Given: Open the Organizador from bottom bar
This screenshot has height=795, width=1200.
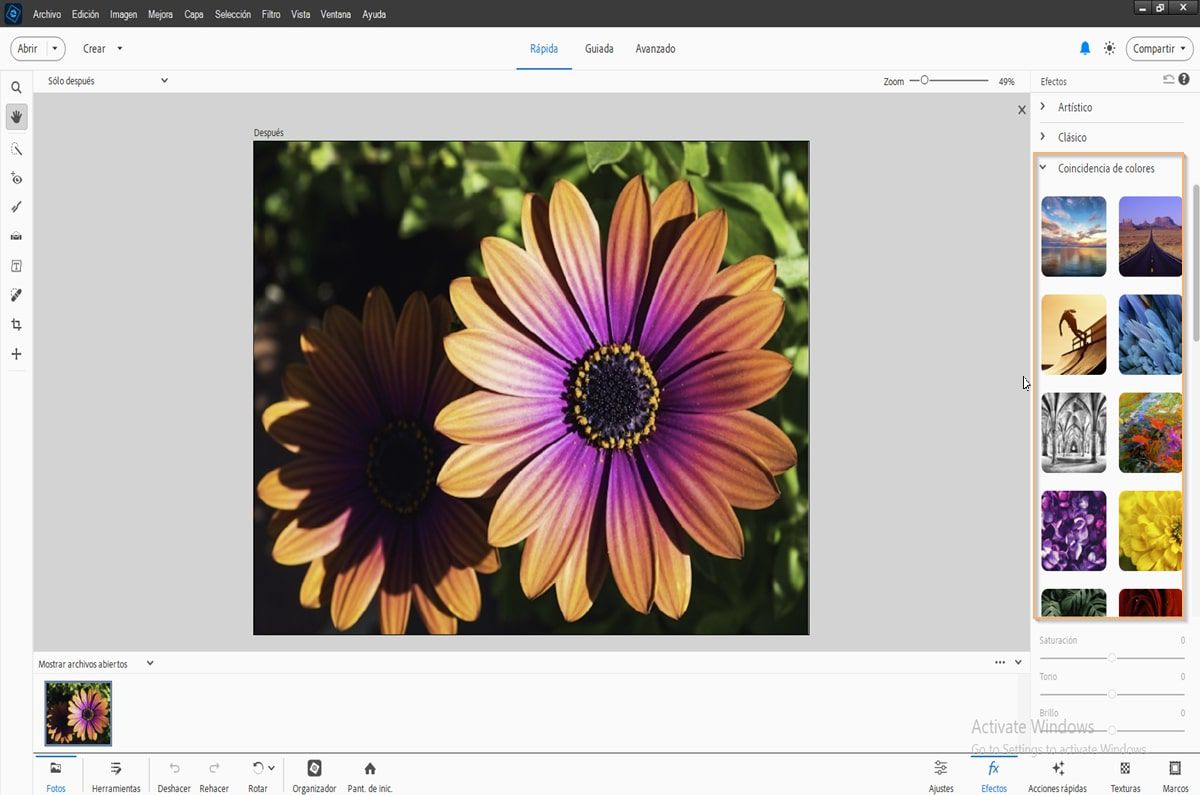Looking at the screenshot, I should [x=314, y=775].
